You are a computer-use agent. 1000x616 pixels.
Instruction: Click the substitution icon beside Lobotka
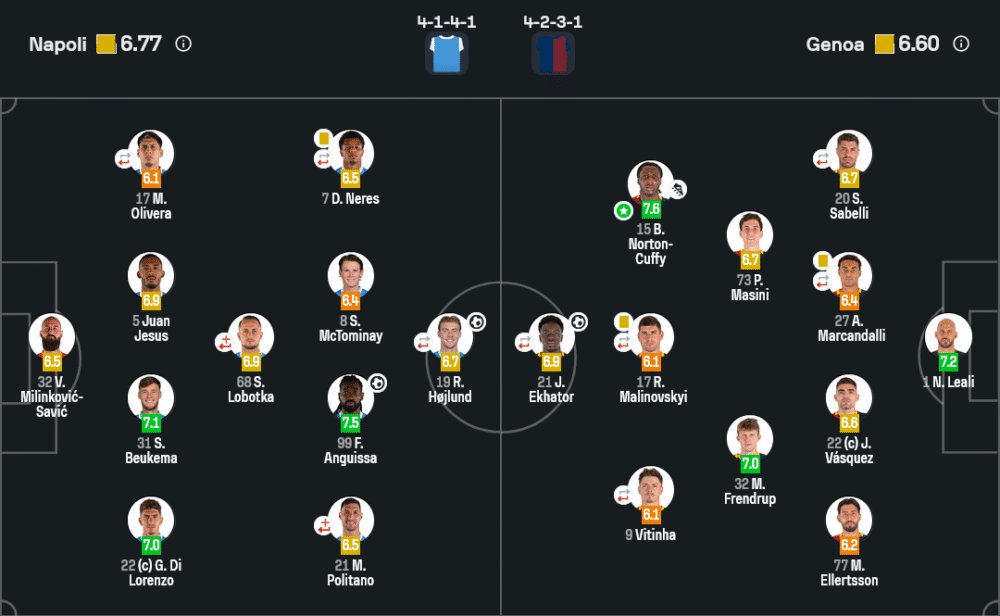(224, 342)
